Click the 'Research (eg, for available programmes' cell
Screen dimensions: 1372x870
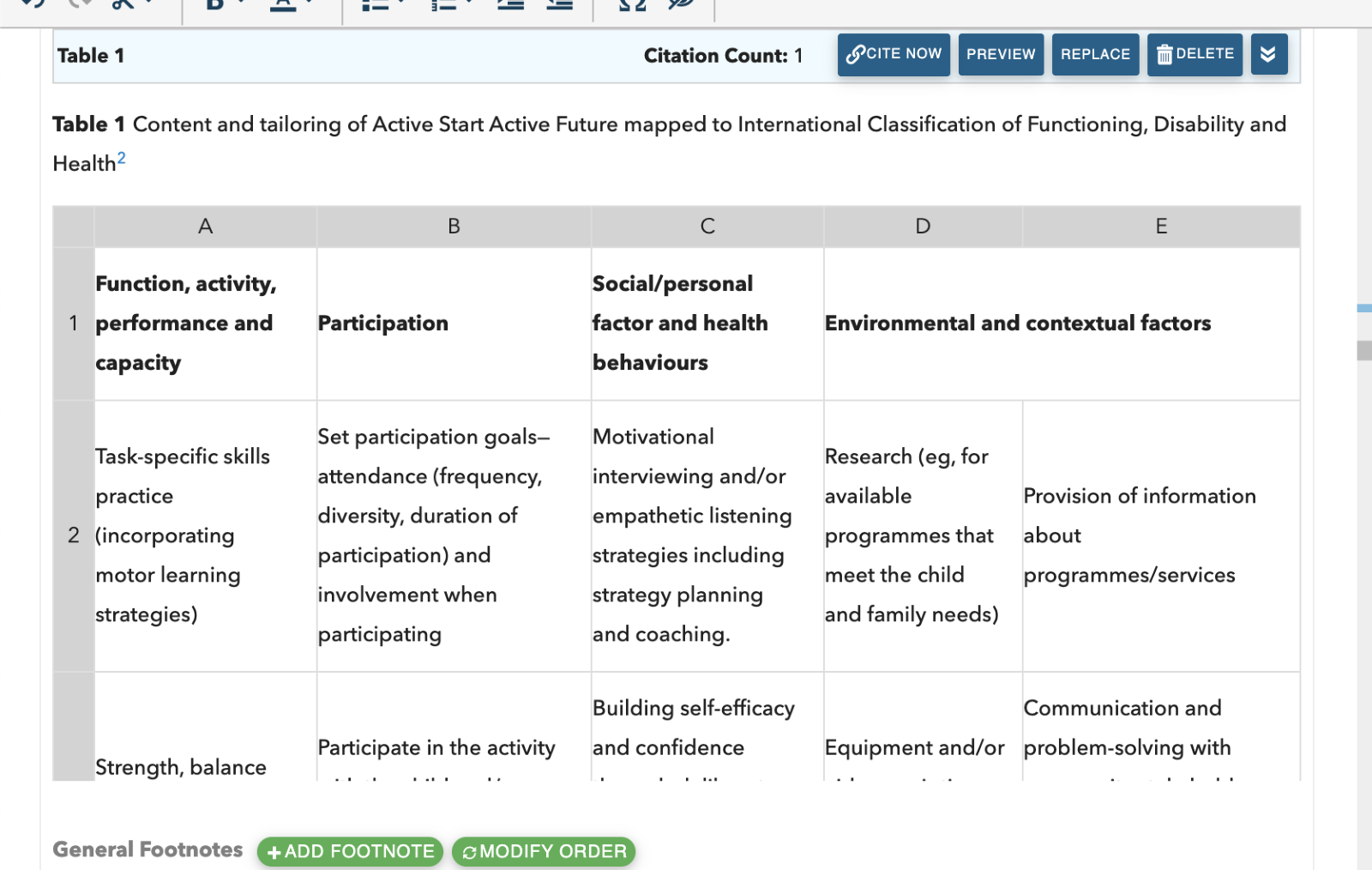point(923,535)
